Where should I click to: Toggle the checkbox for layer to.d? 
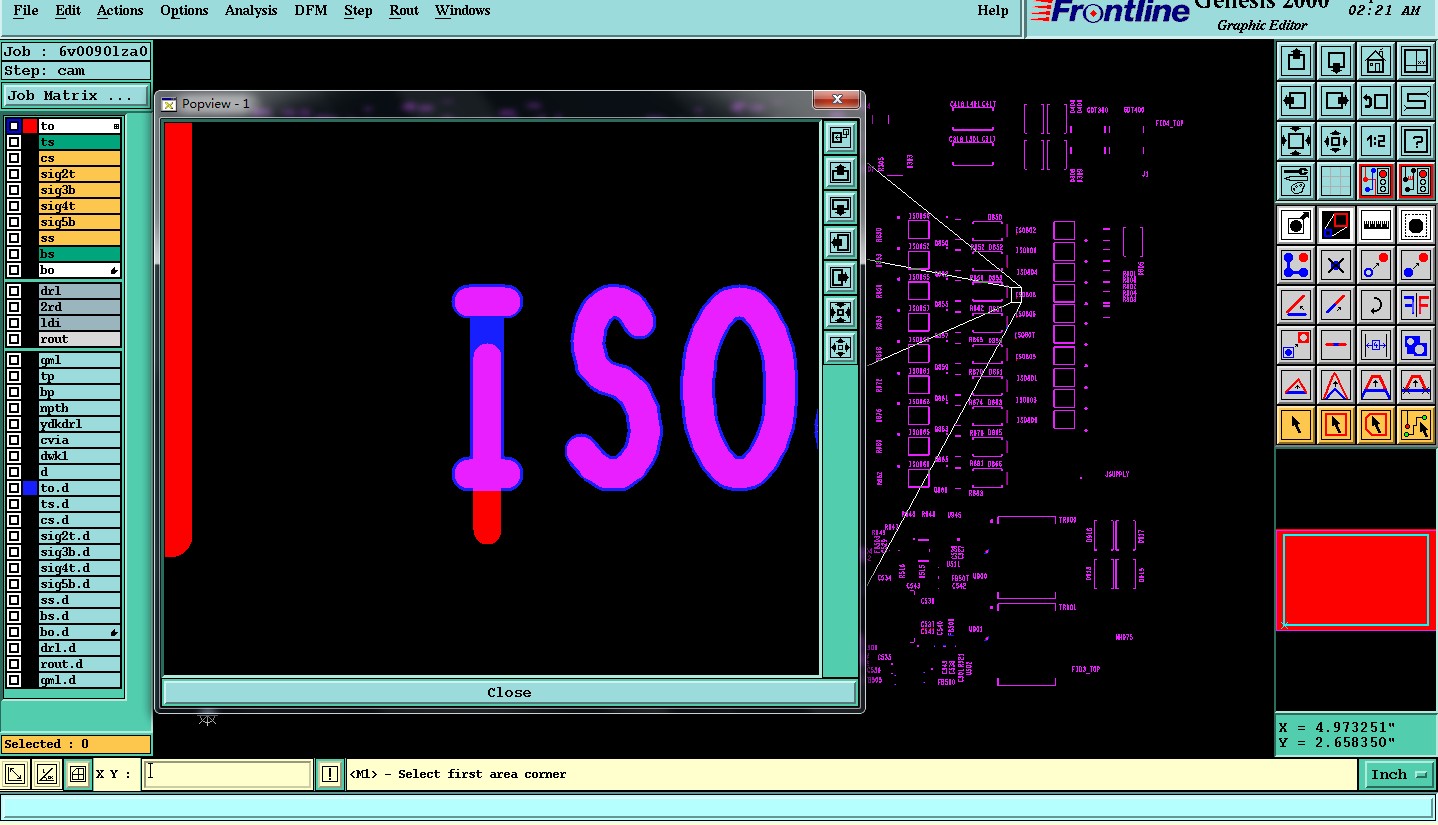14,488
